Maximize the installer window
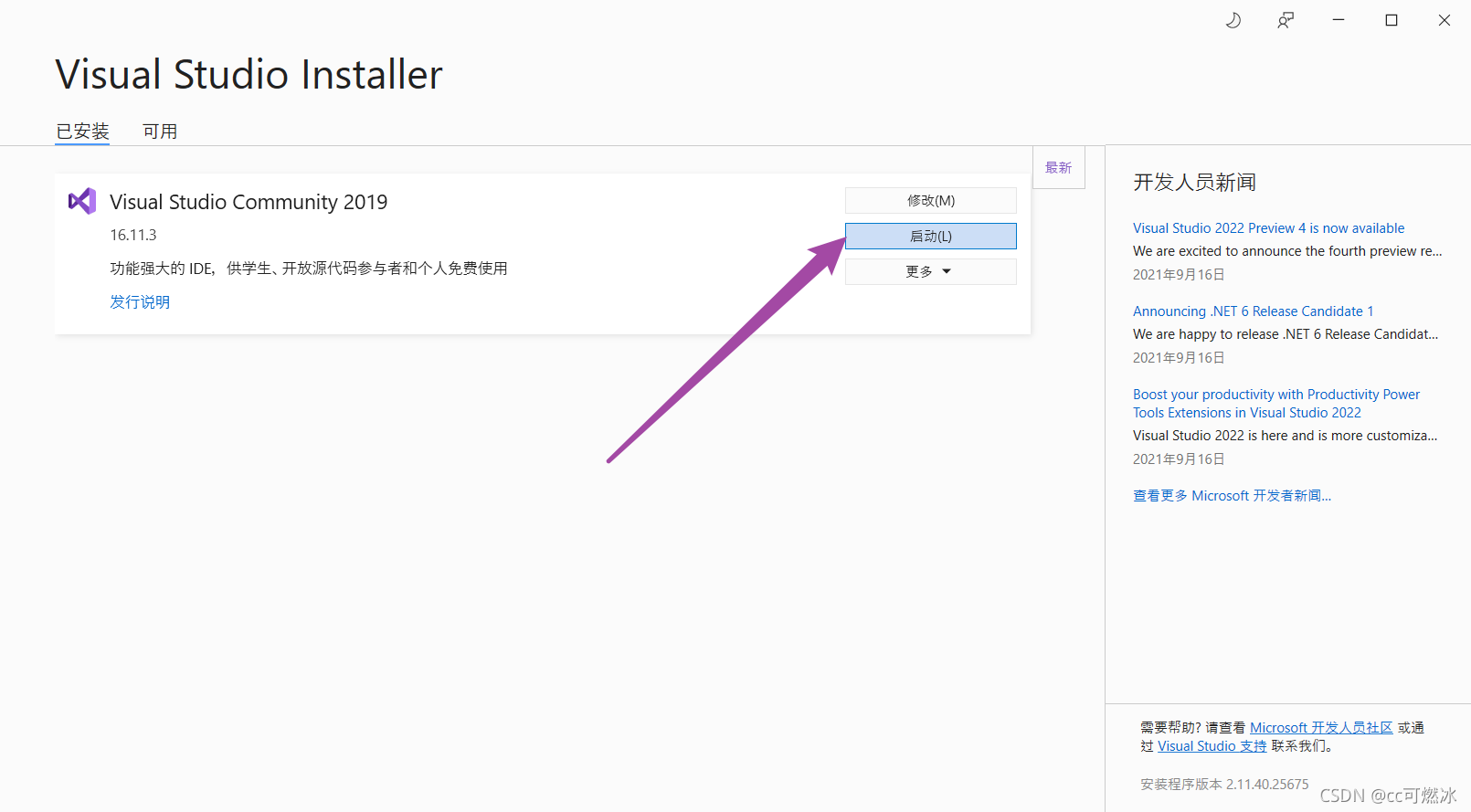Viewport: 1471px width, 812px height. pyautogui.click(x=1392, y=20)
